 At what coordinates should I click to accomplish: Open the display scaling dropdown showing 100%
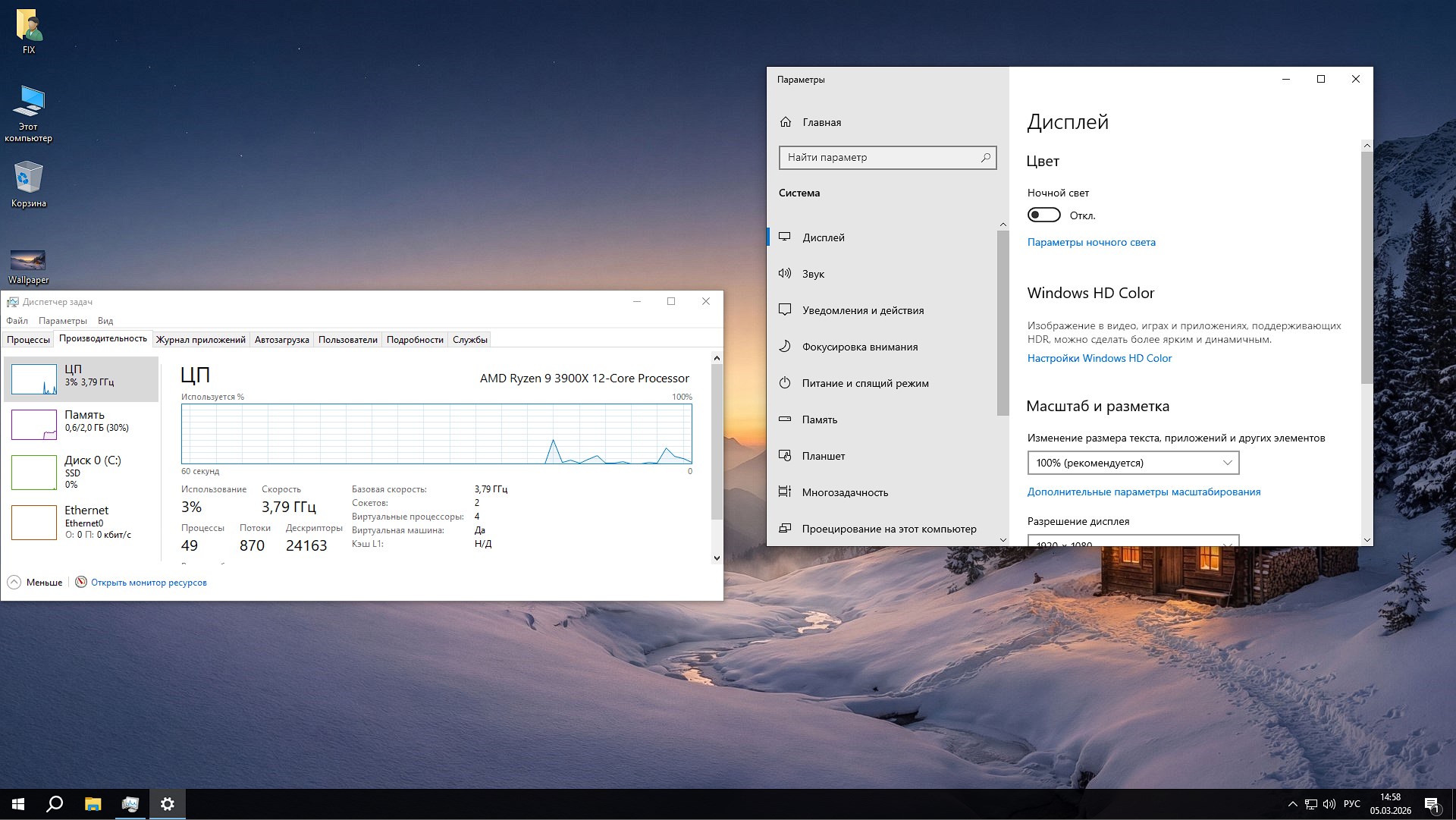1132,463
